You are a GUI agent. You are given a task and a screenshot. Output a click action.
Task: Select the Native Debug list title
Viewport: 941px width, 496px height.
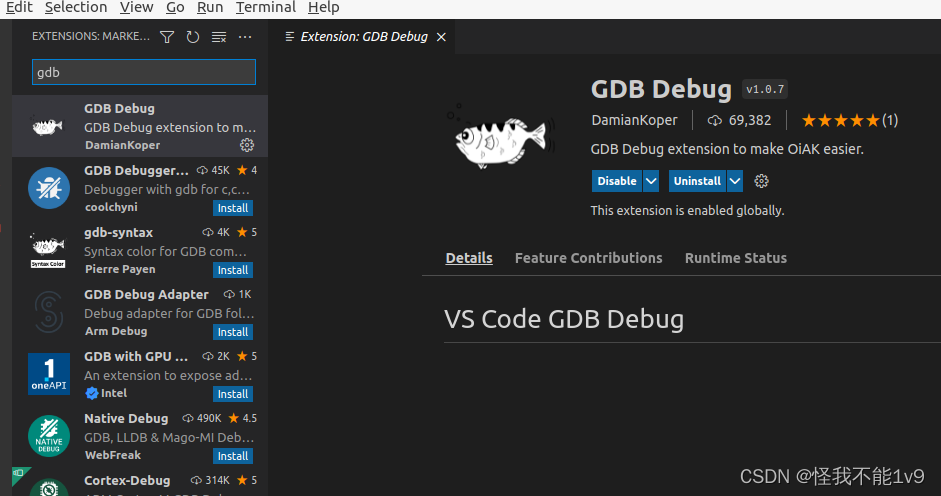point(126,419)
